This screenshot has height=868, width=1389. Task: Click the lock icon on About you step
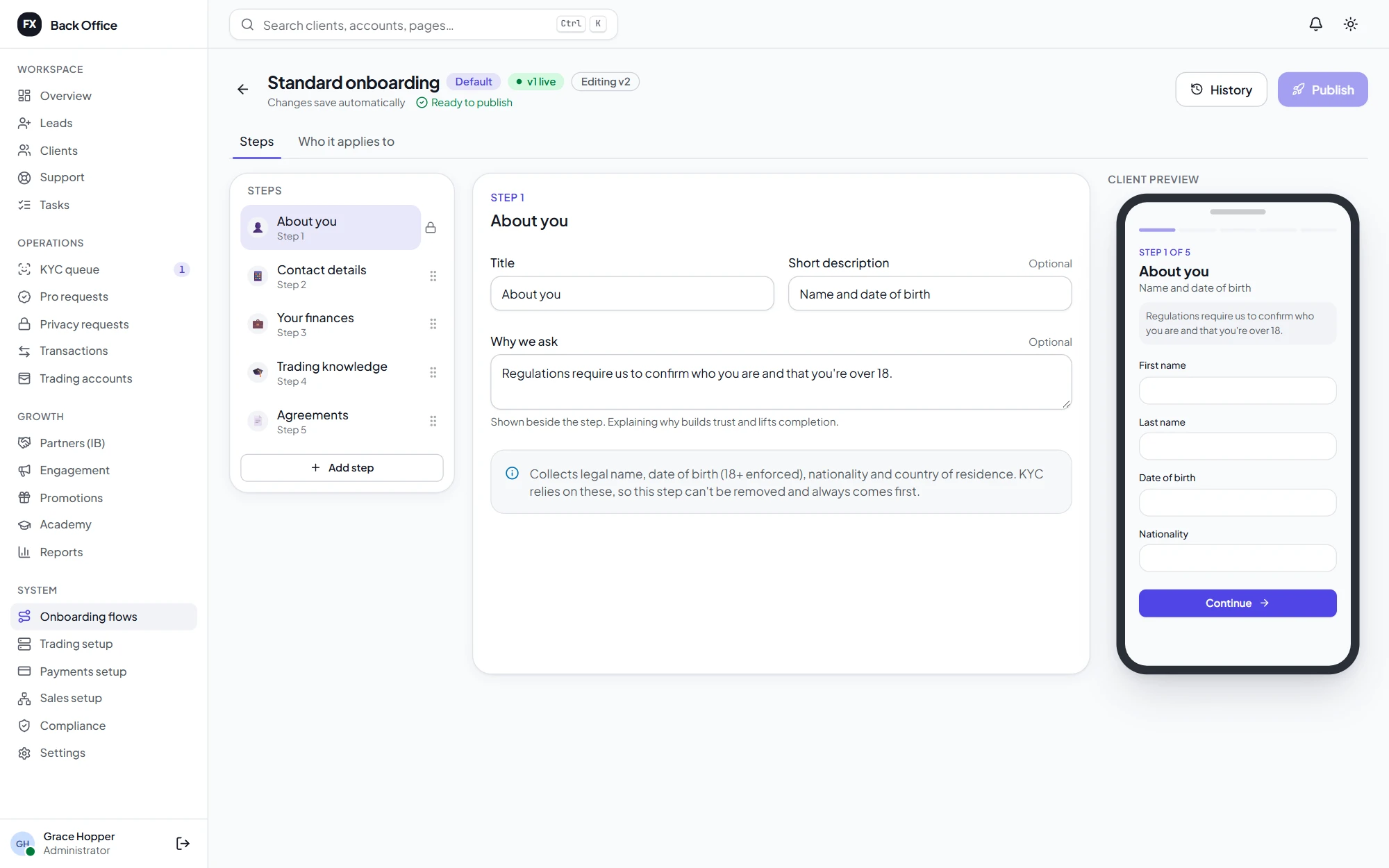(431, 228)
